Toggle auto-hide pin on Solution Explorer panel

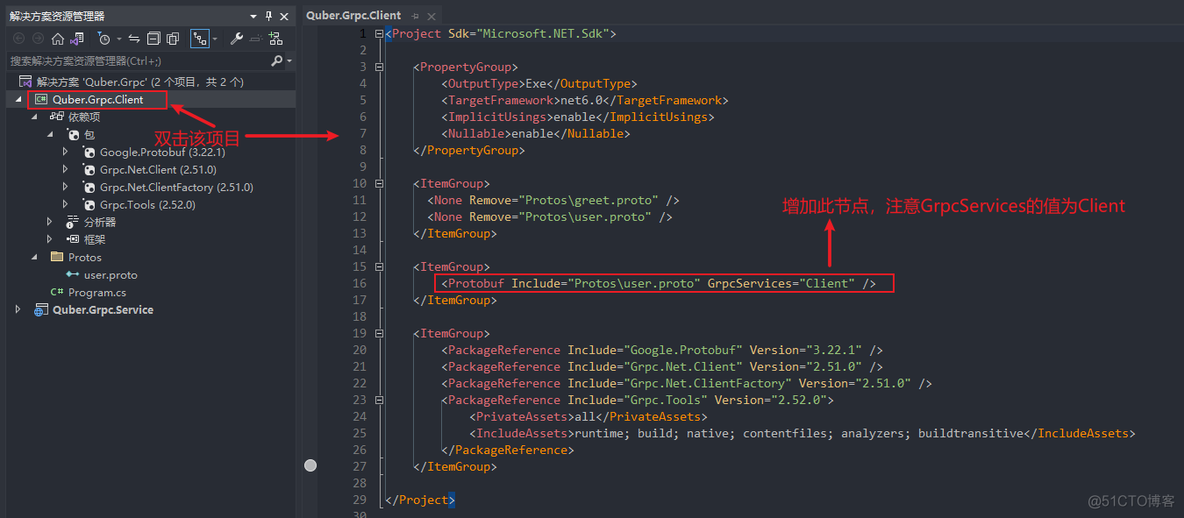pos(268,17)
